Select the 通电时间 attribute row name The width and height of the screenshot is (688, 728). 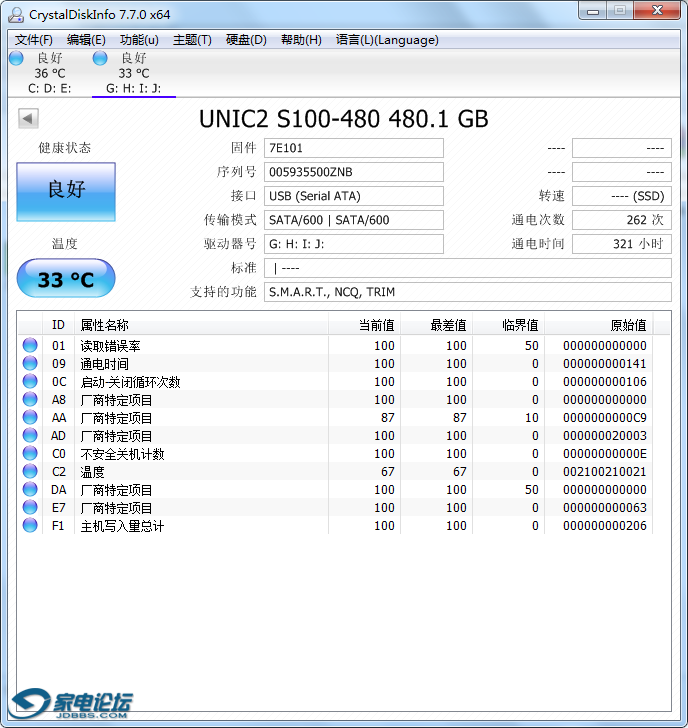[x=104, y=364]
